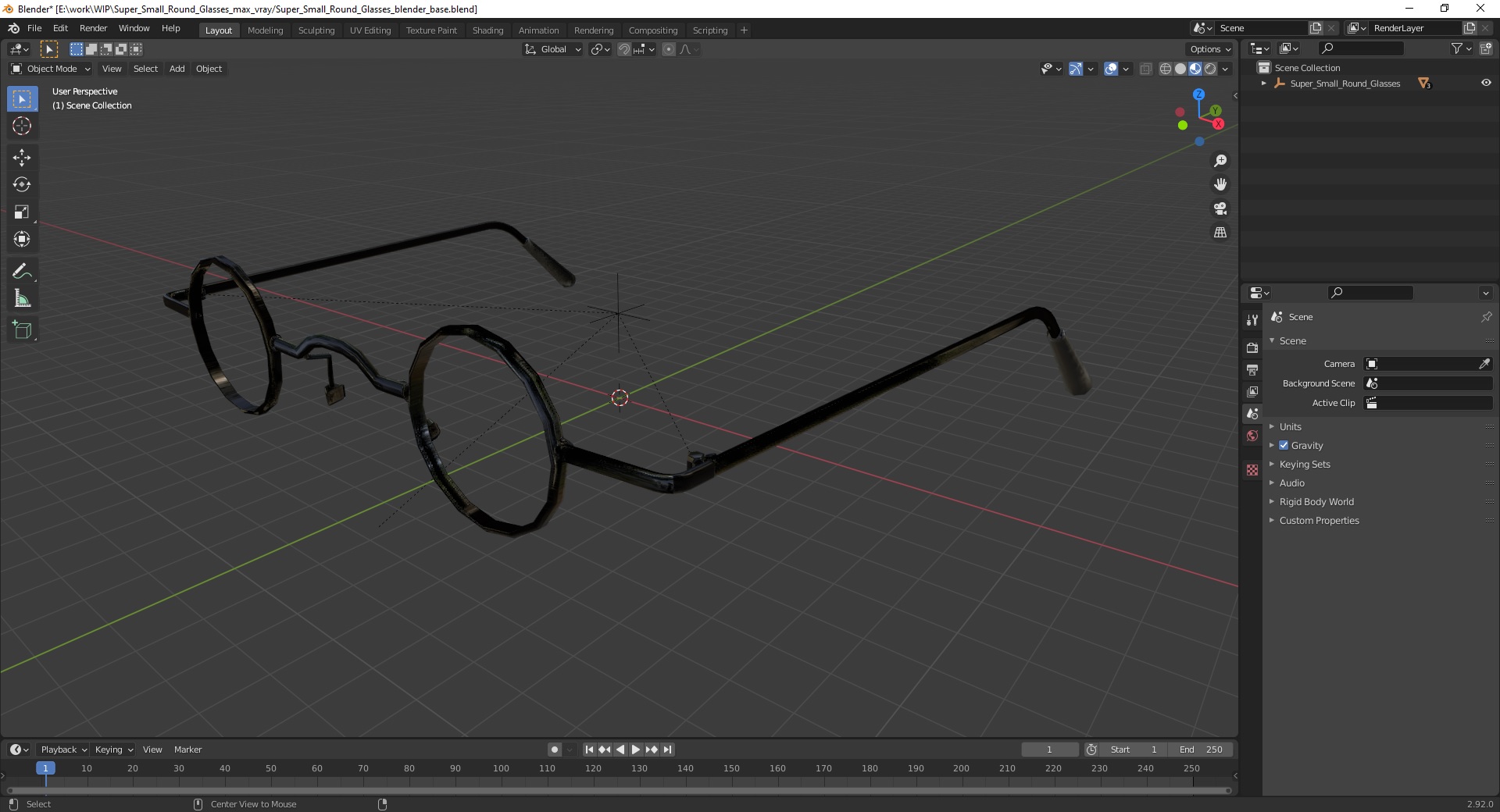The image size is (1500, 812).
Task: Select the Cursor tool in the toolbar
Action: [22, 126]
